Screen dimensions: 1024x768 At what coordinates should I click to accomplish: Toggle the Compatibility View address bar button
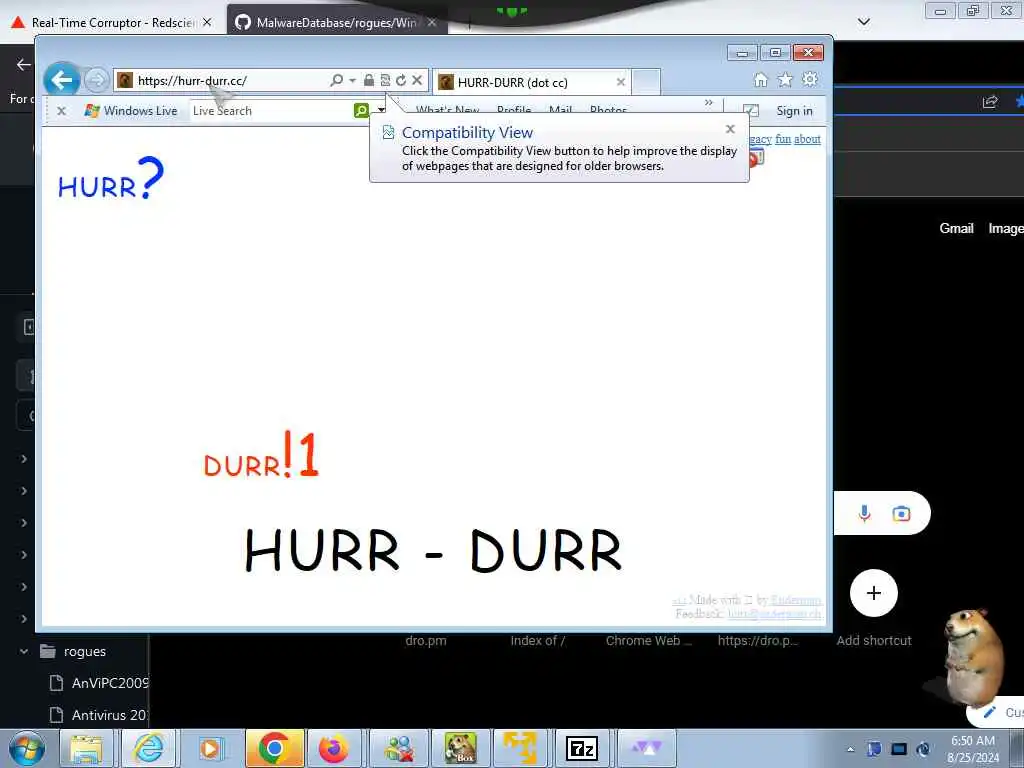point(385,80)
